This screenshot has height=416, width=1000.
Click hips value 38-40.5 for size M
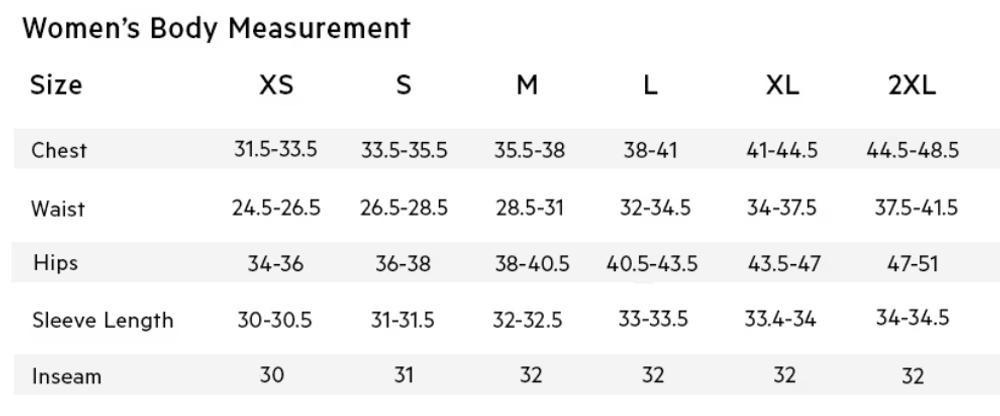pos(531,265)
